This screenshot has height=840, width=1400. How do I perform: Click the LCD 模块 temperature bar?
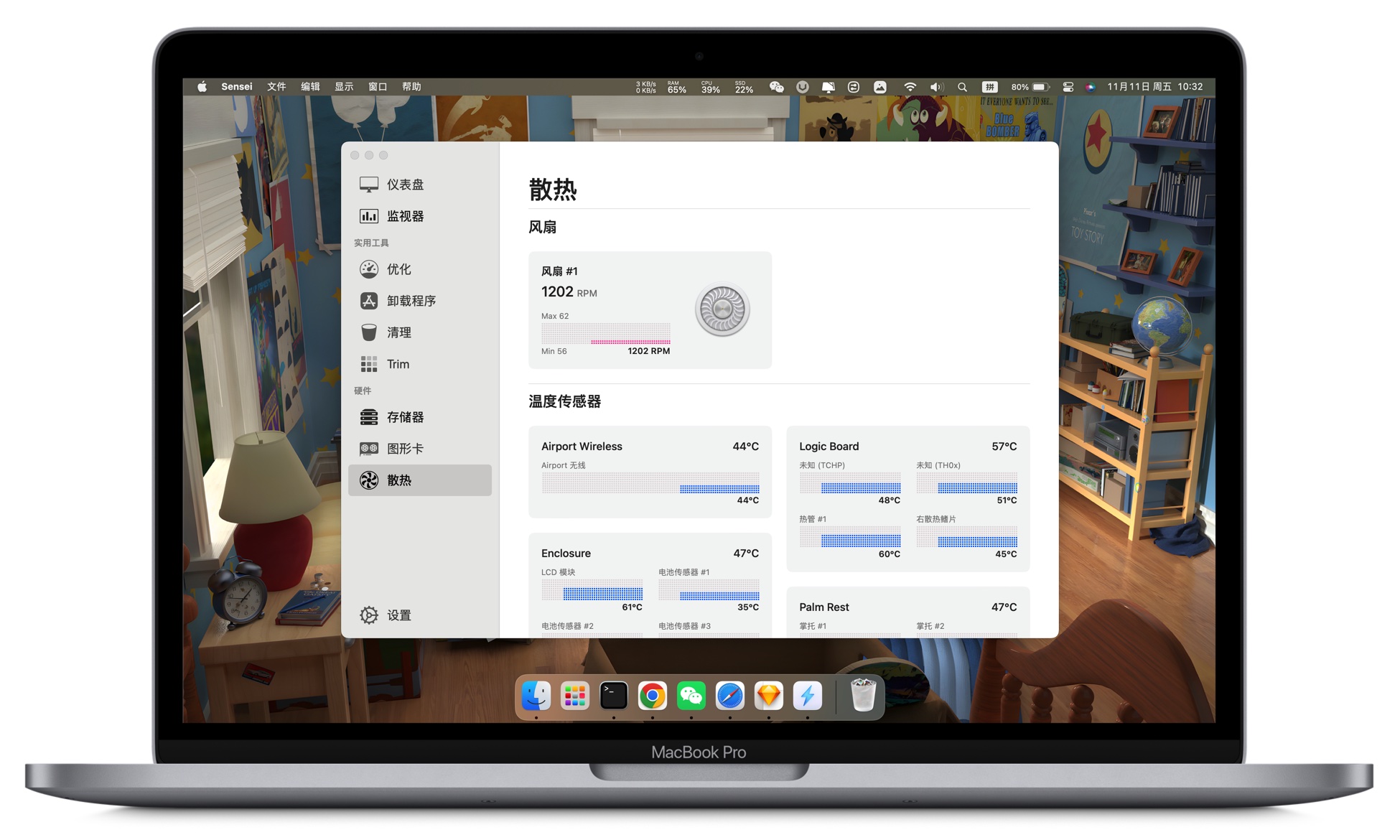[592, 590]
